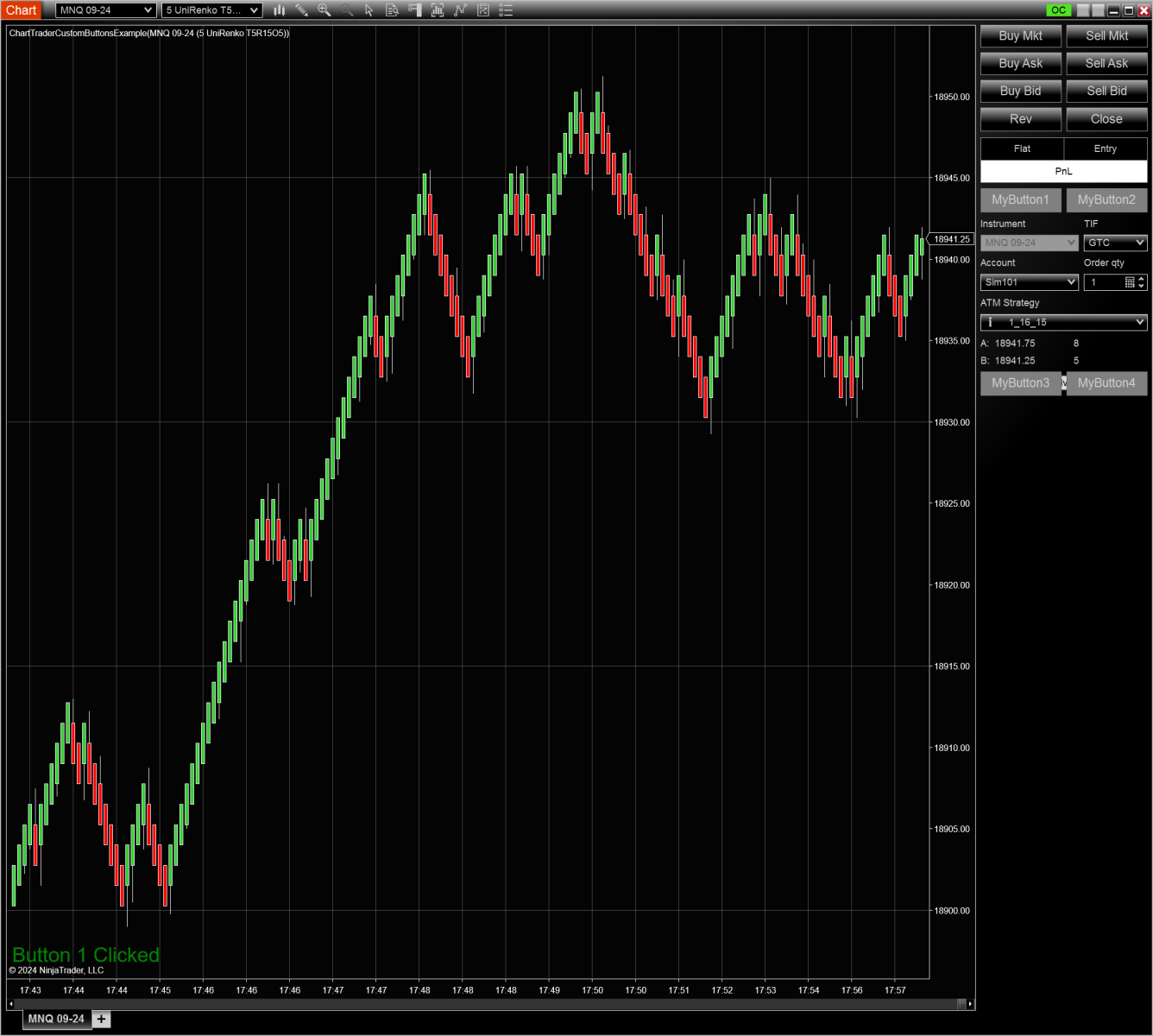1153x1036 pixels.
Task: Click the Entry cell
Action: coord(1106,149)
